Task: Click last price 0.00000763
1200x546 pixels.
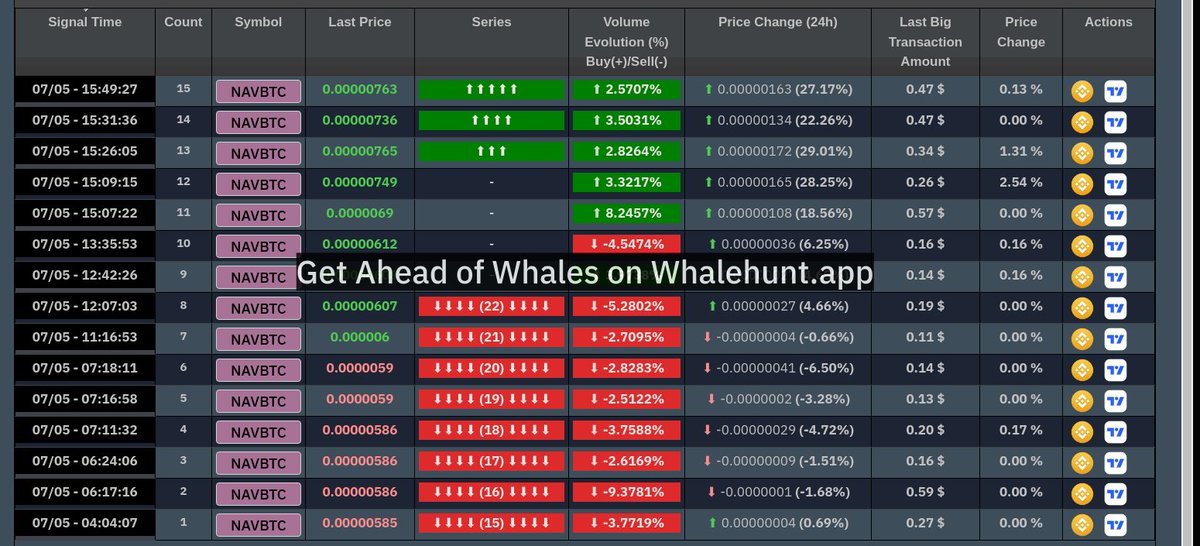Action: click(x=360, y=90)
